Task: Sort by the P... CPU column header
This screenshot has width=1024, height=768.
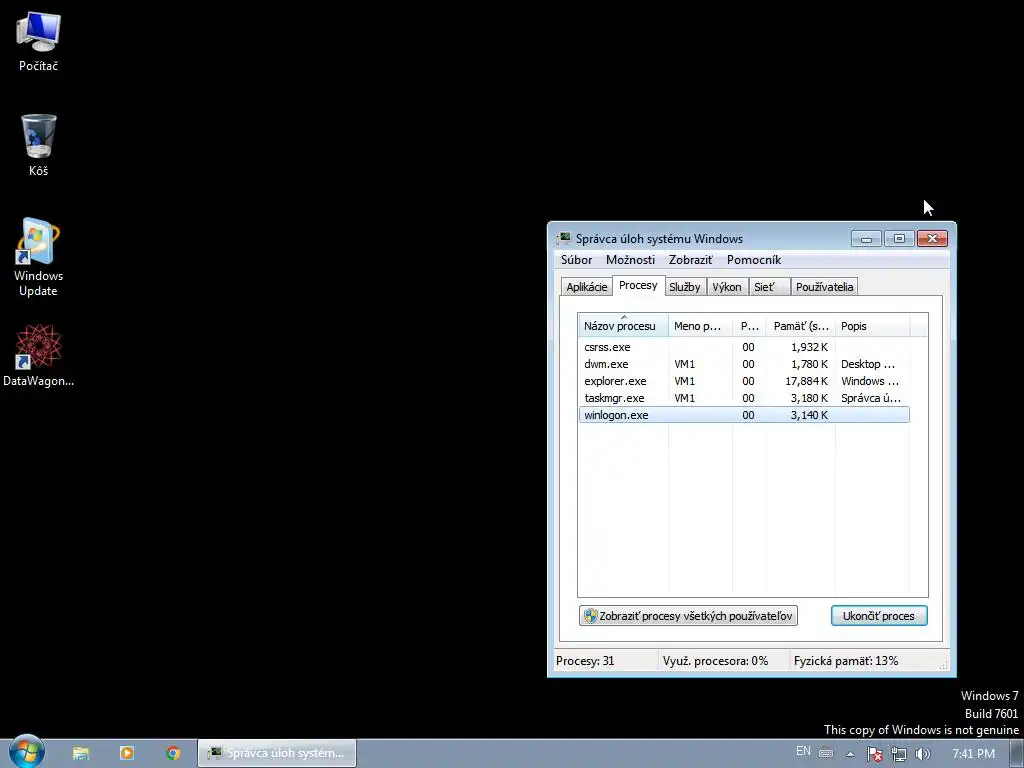Action: [749, 326]
